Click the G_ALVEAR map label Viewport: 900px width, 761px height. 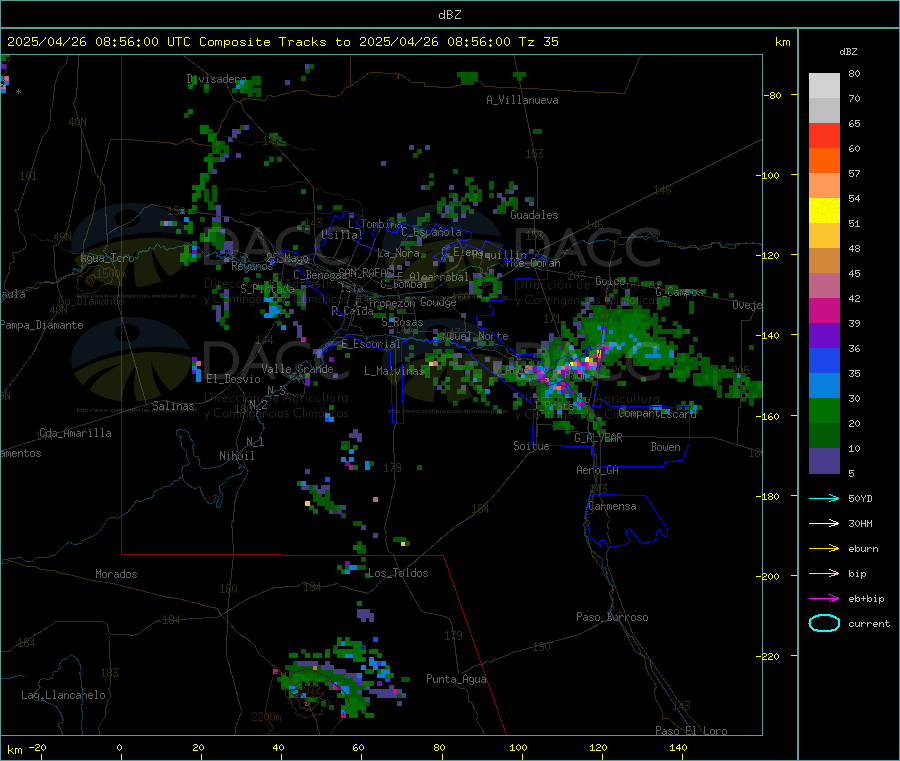click(x=598, y=438)
